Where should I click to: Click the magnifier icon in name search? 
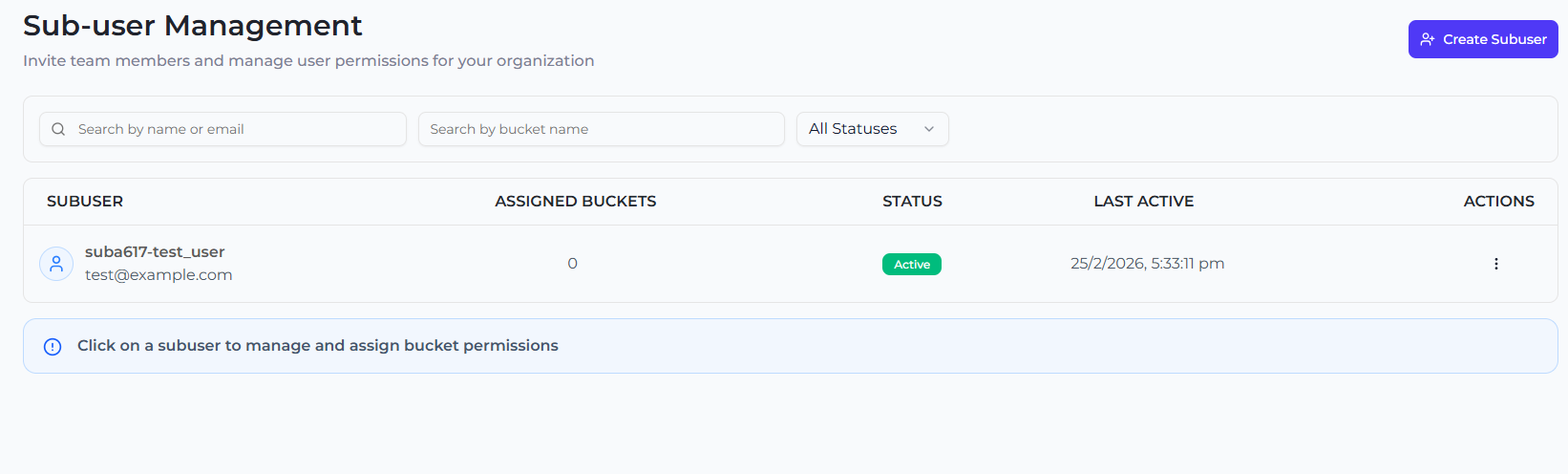(x=58, y=129)
